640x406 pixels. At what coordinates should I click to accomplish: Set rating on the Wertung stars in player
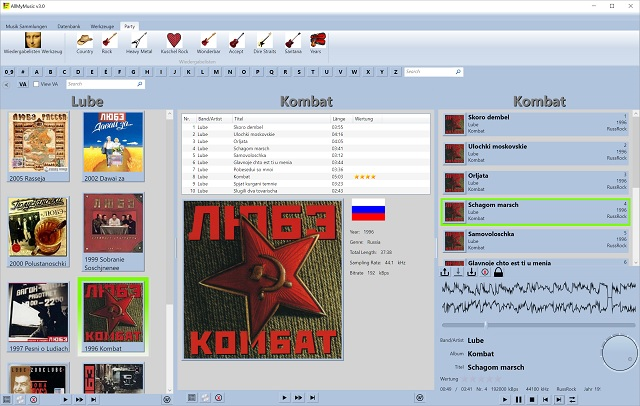pyautogui.click(x=481, y=379)
